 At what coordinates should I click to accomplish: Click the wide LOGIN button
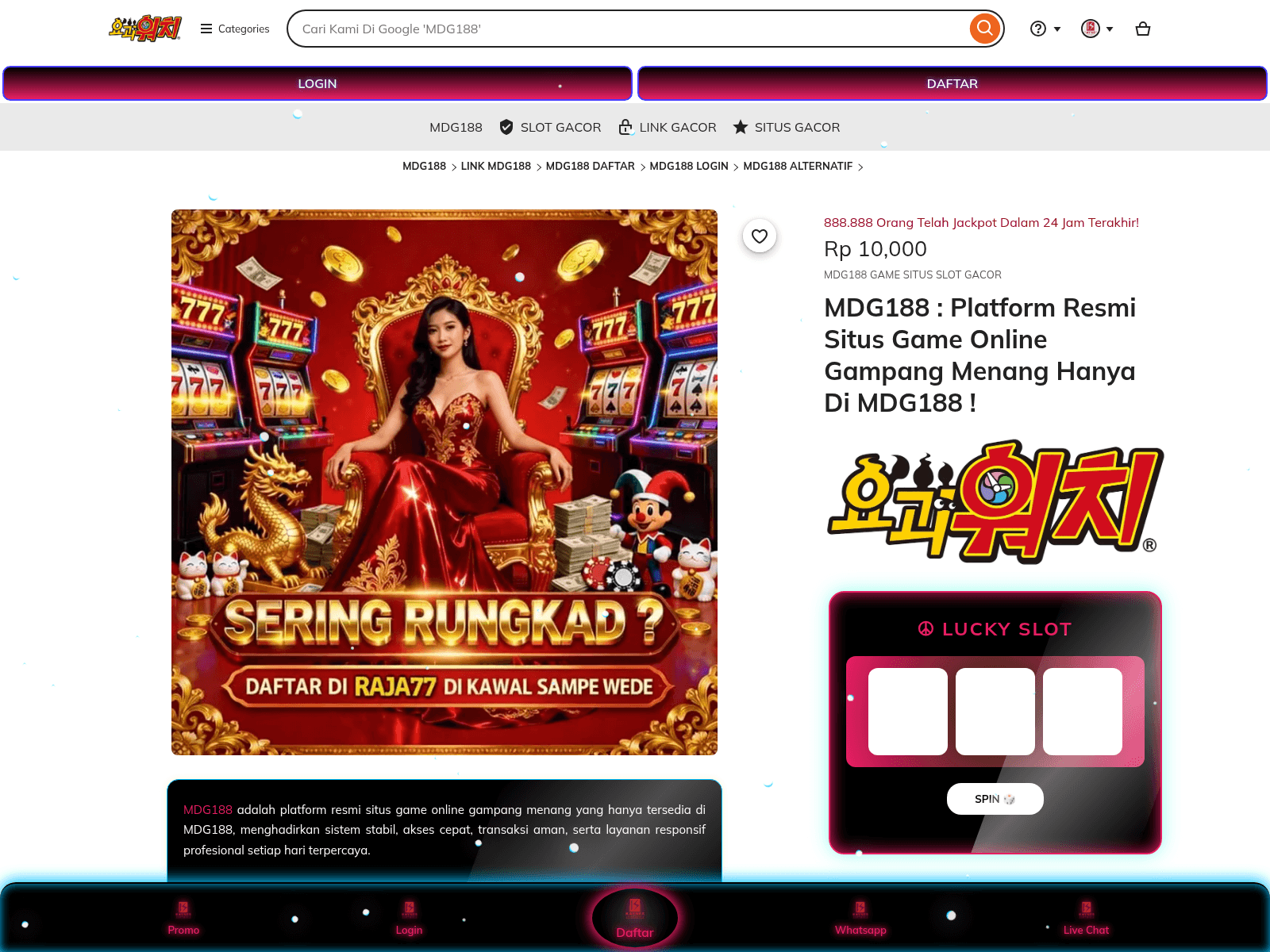click(317, 83)
